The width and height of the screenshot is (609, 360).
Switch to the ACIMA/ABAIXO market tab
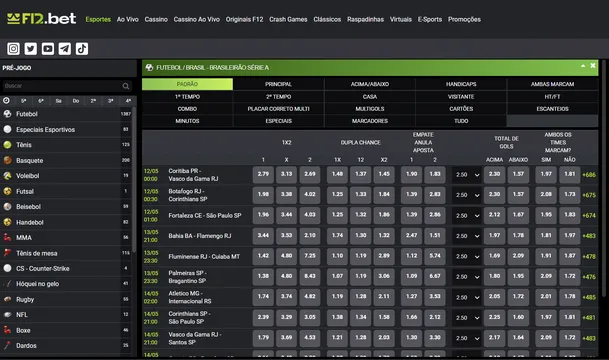pos(370,84)
